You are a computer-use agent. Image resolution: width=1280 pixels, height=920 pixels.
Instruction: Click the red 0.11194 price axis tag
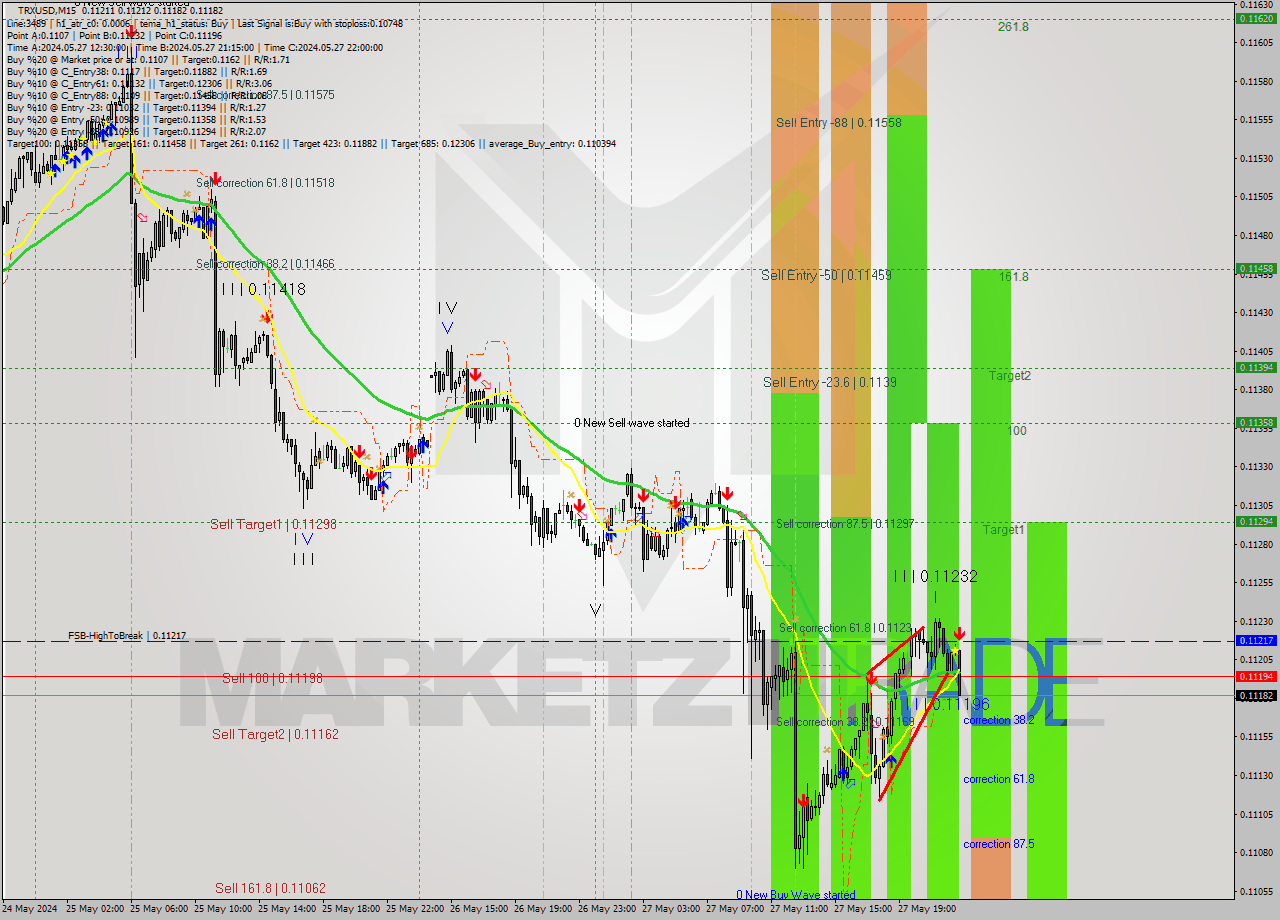pos(1256,676)
